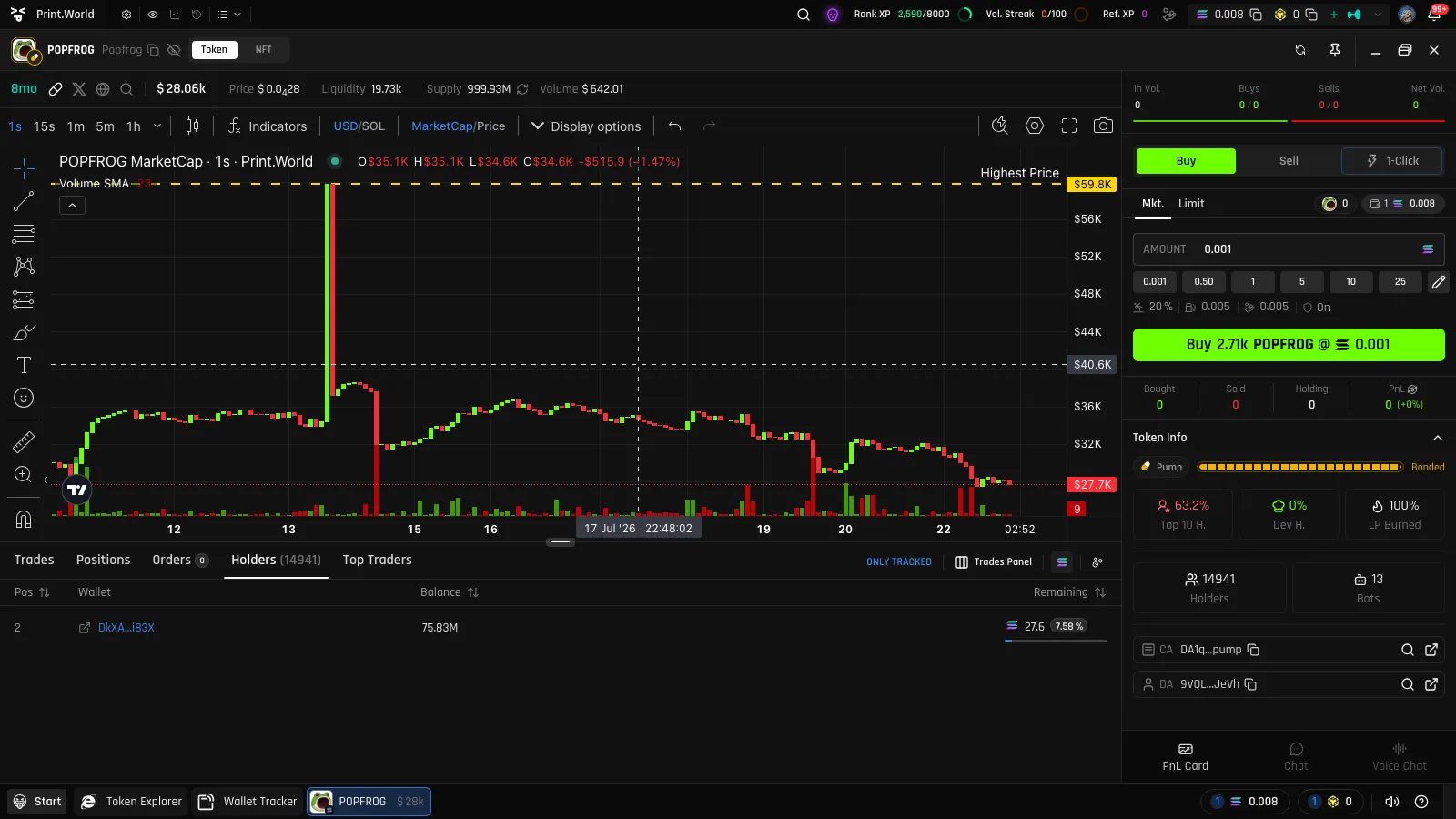Open global search magnifier in top bar
The width and height of the screenshot is (1456, 819).
804,15
